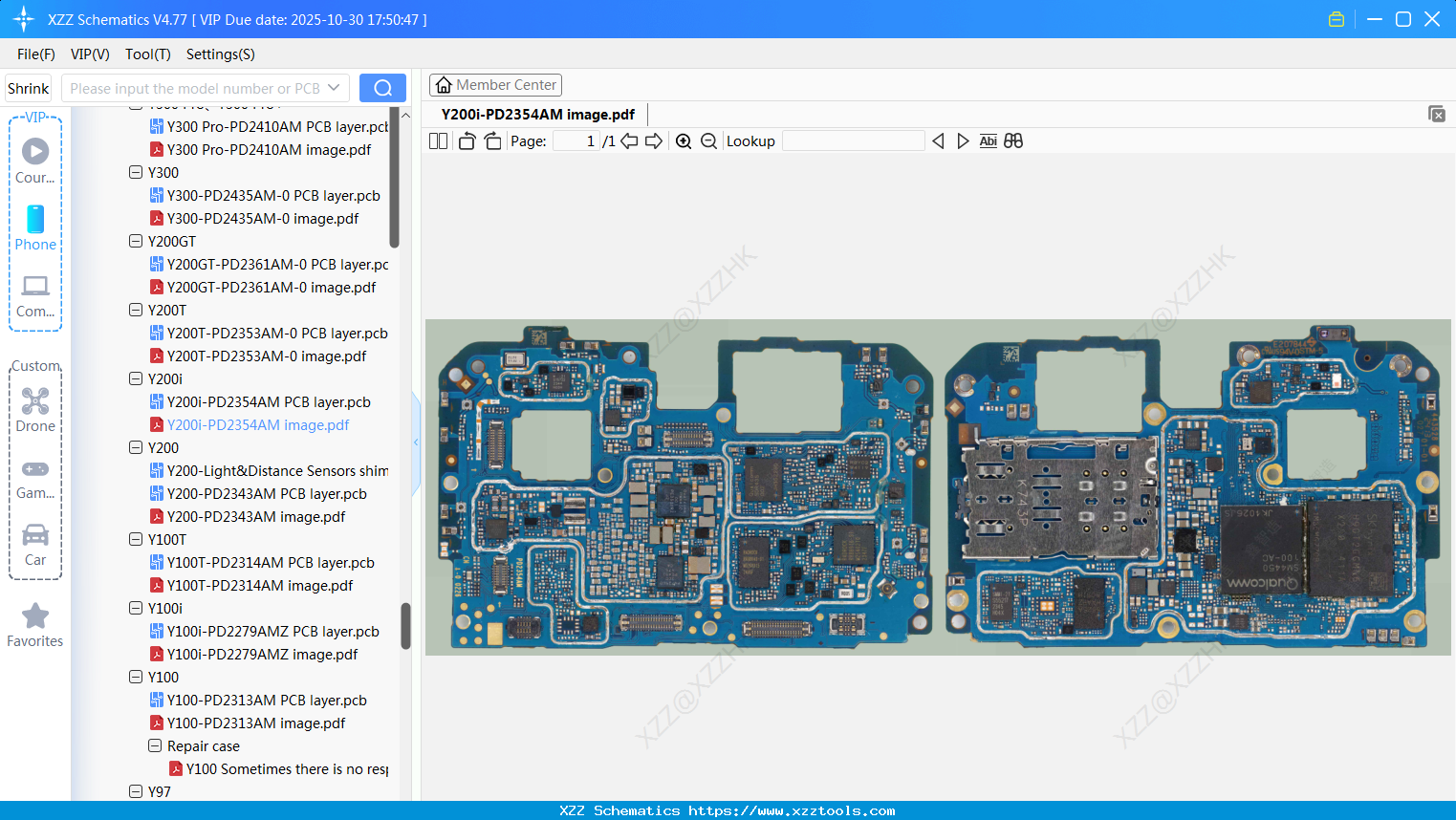Collapse the Repair case group under Y100
This screenshot has height=820, width=1456.
click(x=155, y=745)
